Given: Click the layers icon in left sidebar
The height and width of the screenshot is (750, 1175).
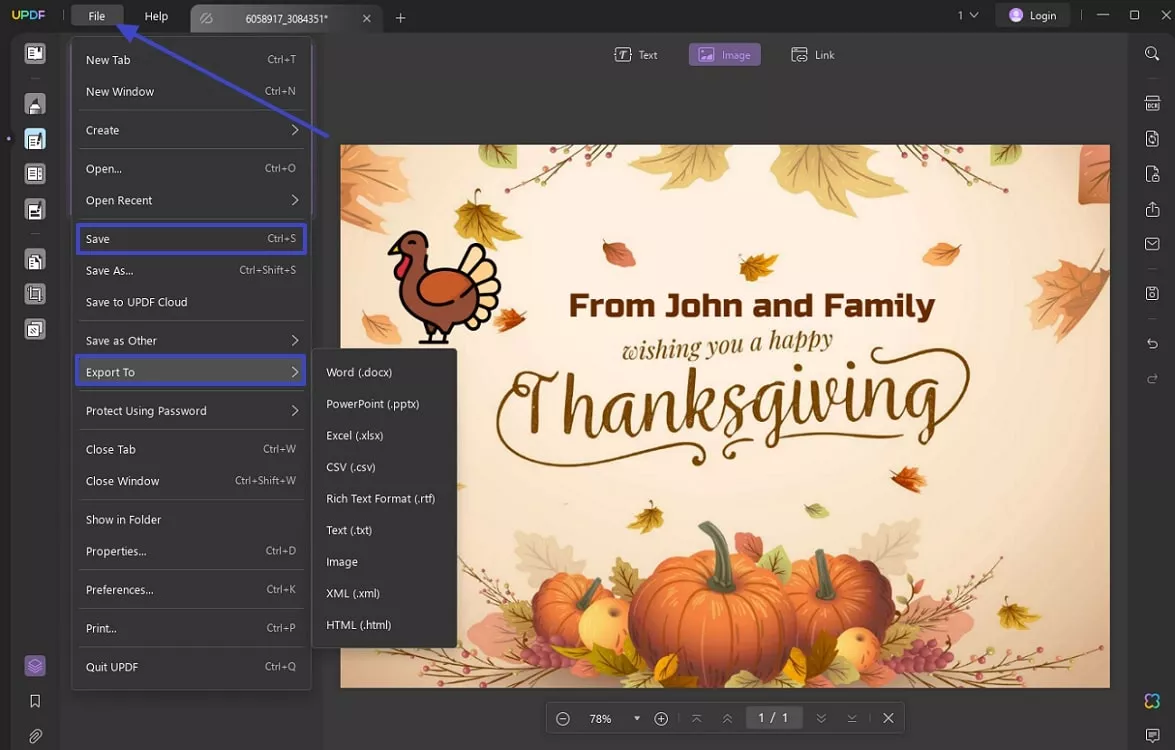Looking at the screenshot, I should click(35, 665).
